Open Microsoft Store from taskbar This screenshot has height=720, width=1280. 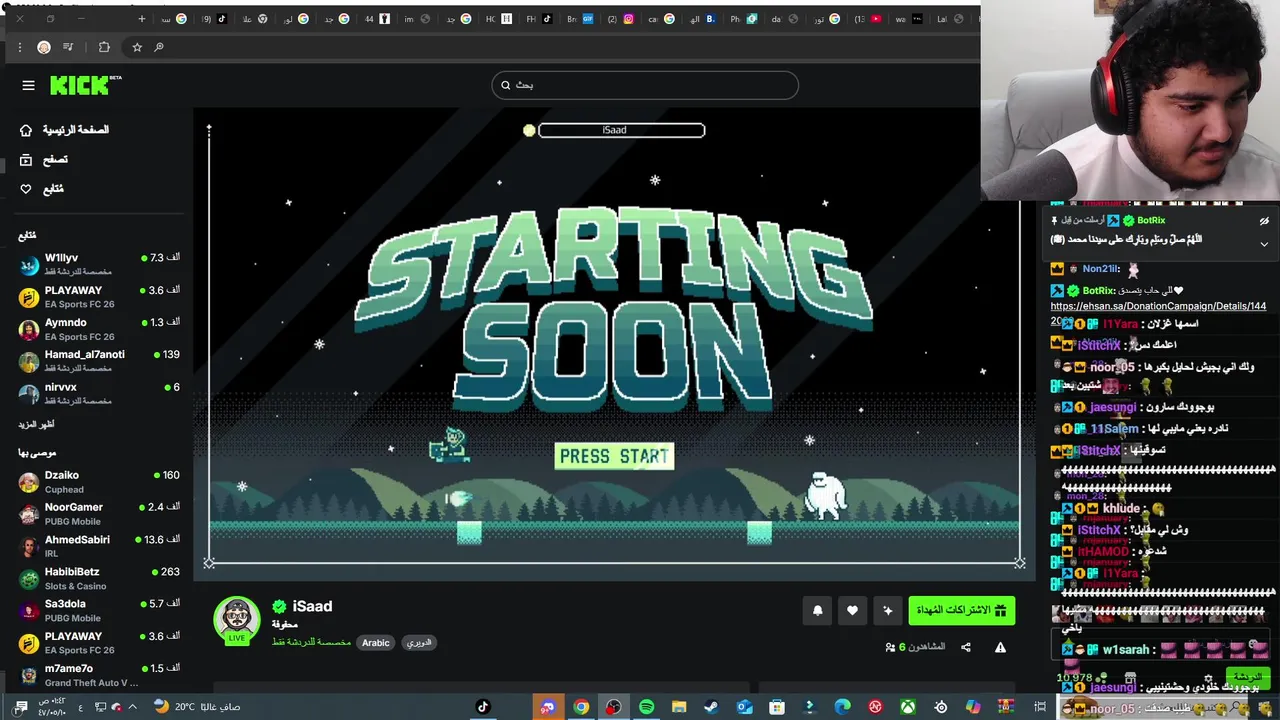(777, 707)
